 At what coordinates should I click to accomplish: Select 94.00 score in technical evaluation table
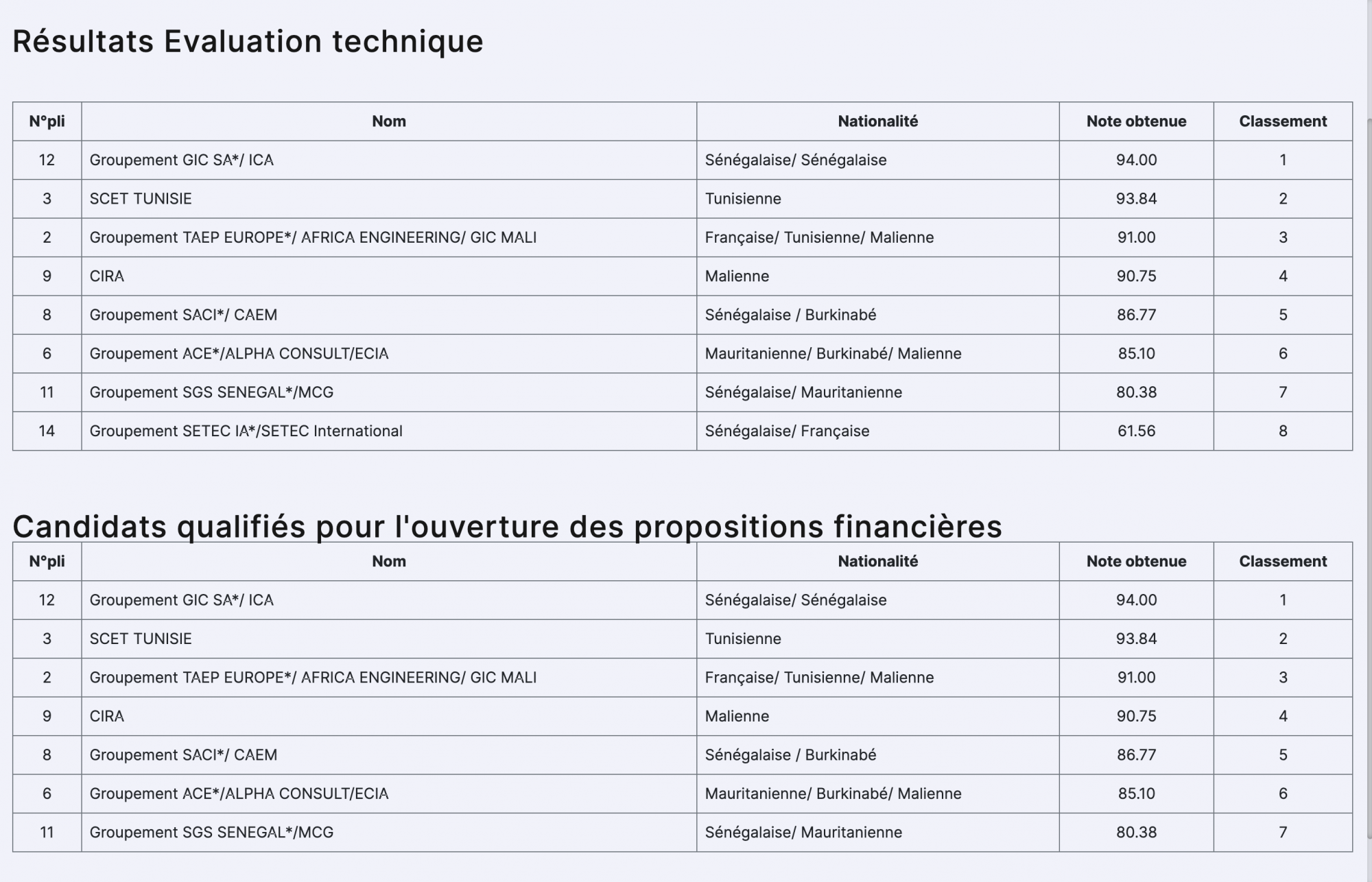[x=1135, y=160]
